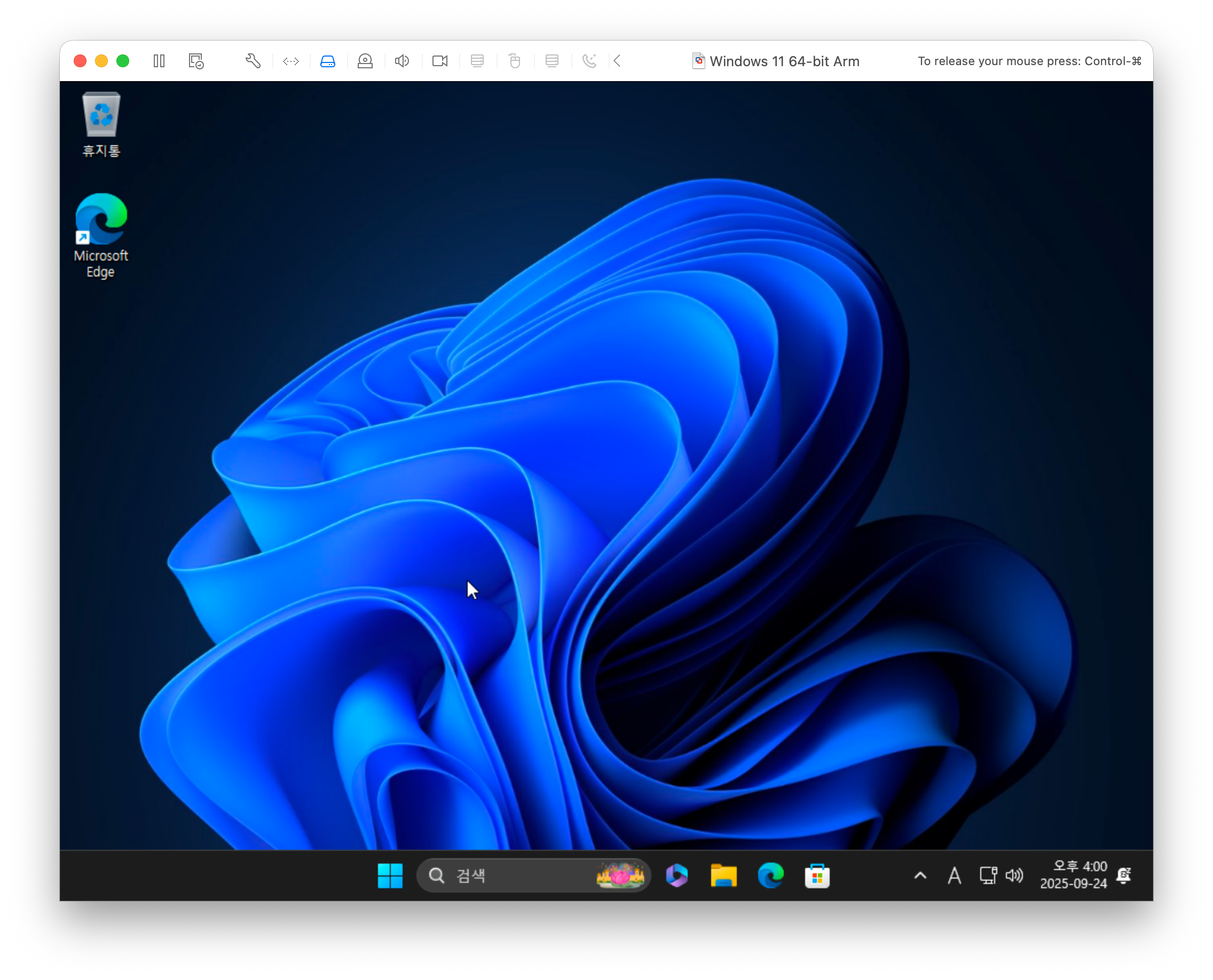
Task: Click the sound speaker icon in VMware toolbar
Action: (x=402, y=61)
